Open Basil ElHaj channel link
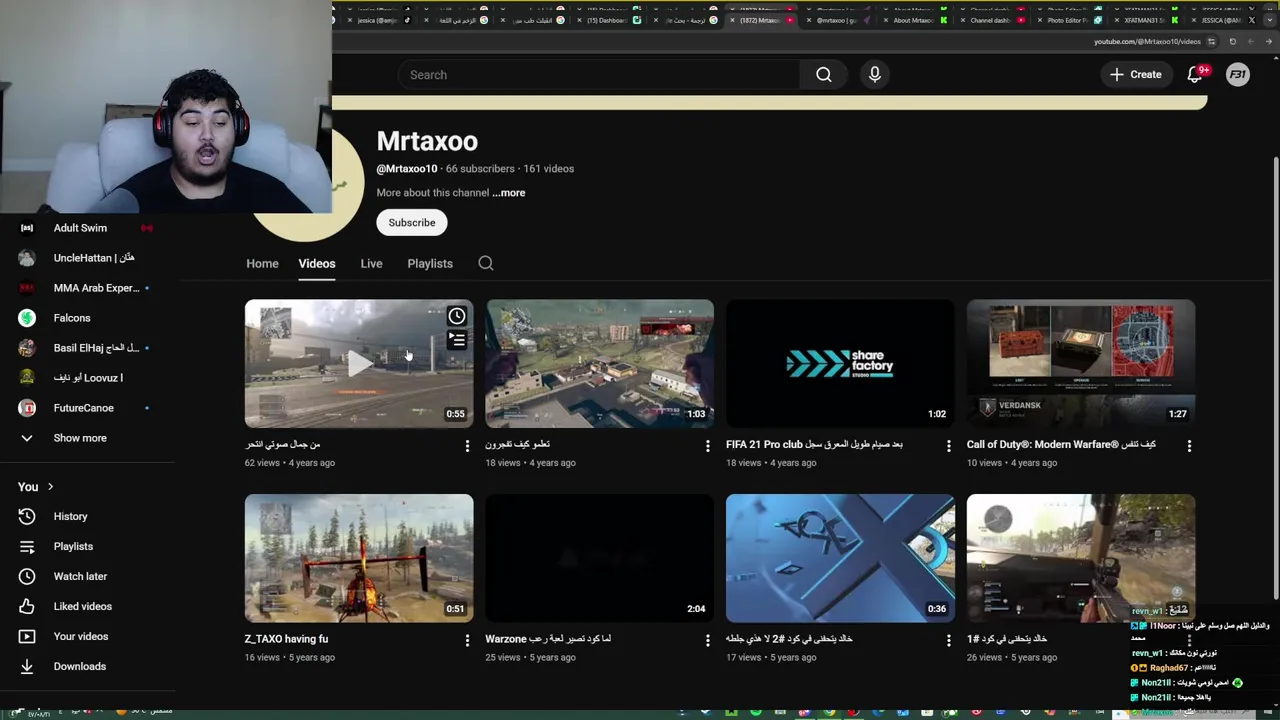Image resolution: width=1280 pixels, height=720 pixels. tap(96, 348)
